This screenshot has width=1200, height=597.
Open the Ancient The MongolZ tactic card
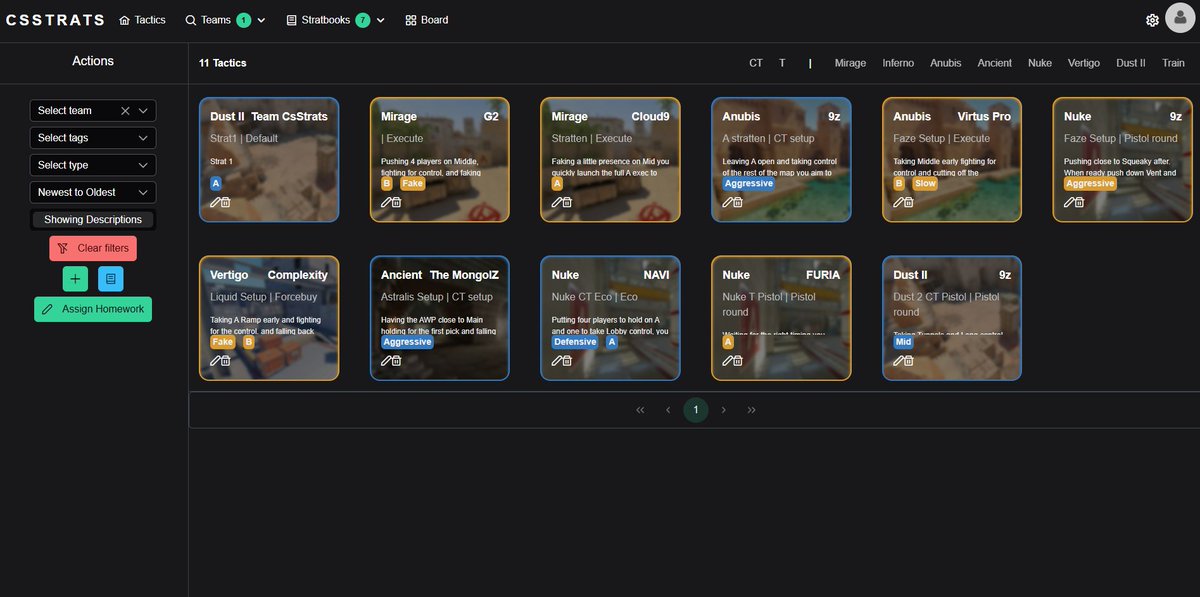point(440,318)
